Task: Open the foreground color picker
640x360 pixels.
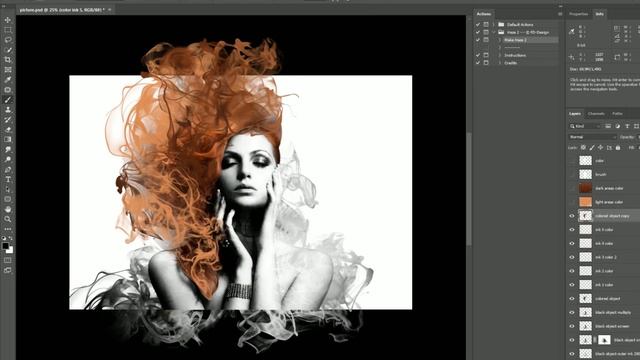Action: 5,246
